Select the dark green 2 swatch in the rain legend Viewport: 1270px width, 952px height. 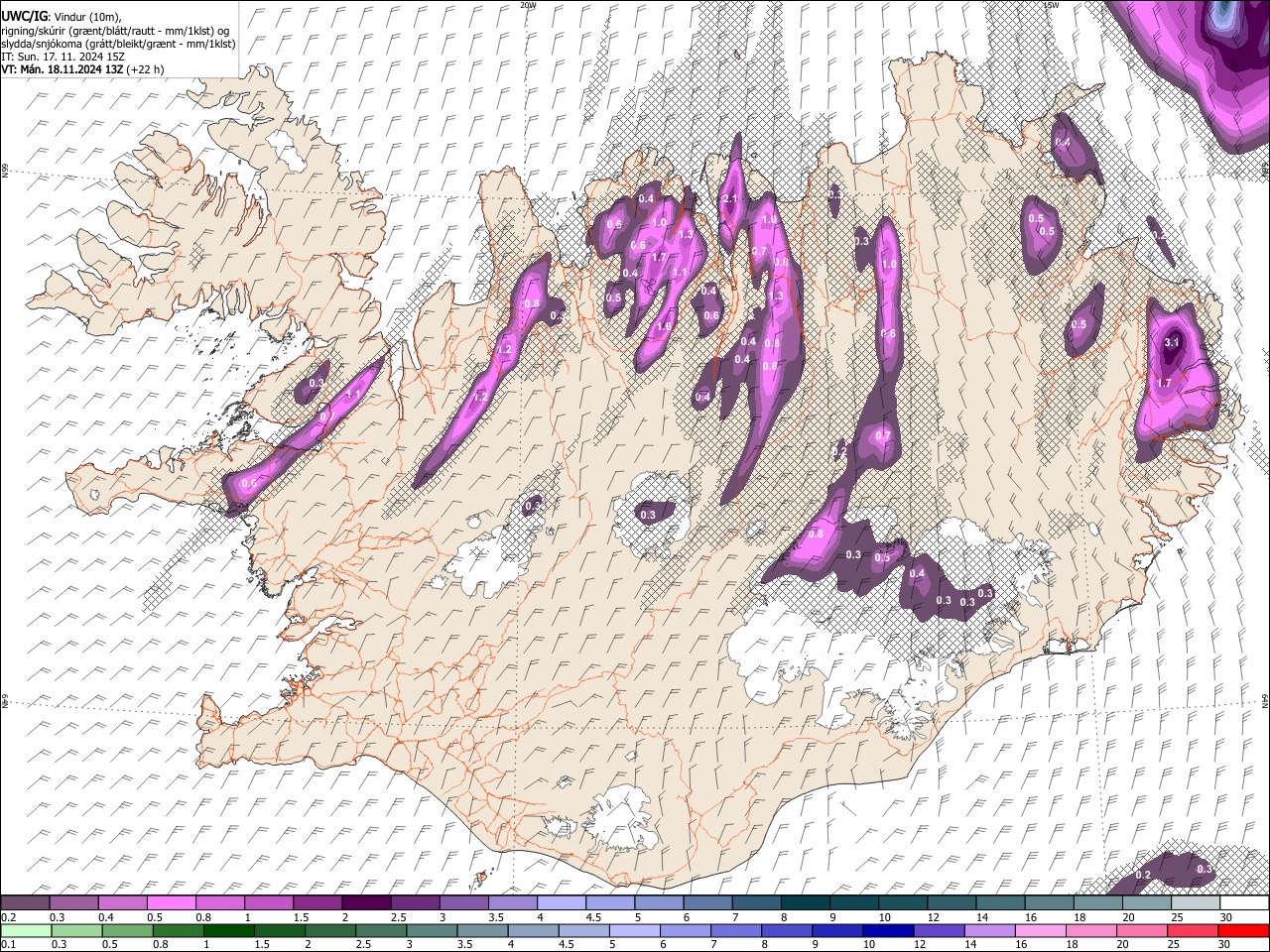330,930
